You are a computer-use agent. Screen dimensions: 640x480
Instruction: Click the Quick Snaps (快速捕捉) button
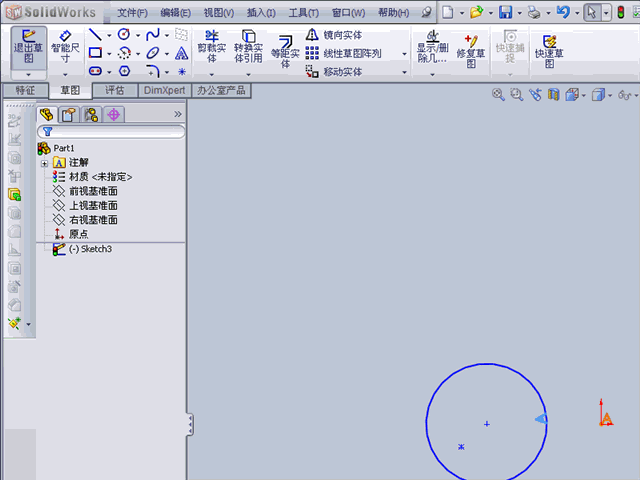click(510, 47)
